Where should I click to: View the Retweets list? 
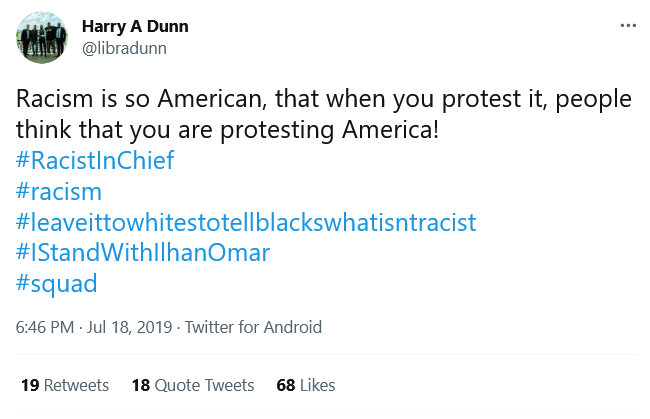77,385
